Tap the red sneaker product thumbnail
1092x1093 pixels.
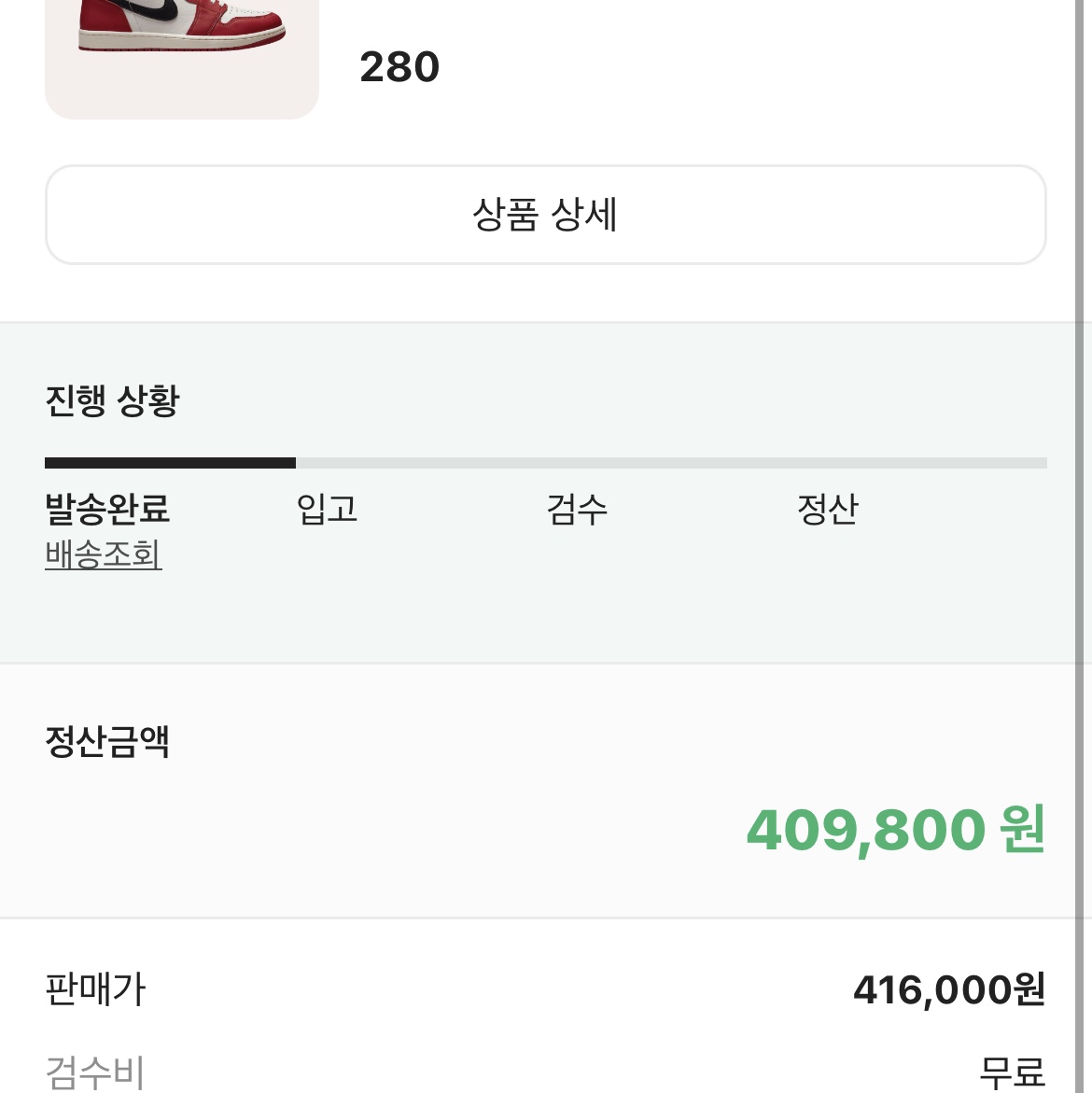tap(182, 59)
